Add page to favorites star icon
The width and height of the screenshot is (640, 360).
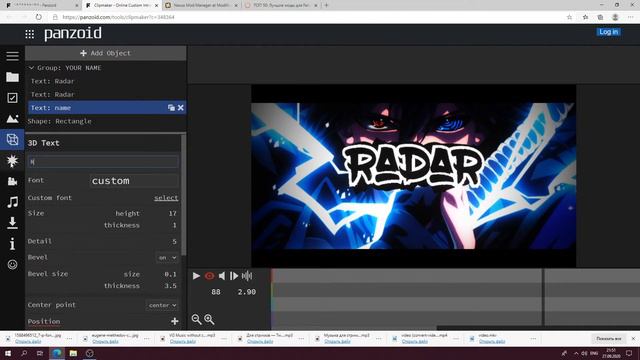[569, 17]
